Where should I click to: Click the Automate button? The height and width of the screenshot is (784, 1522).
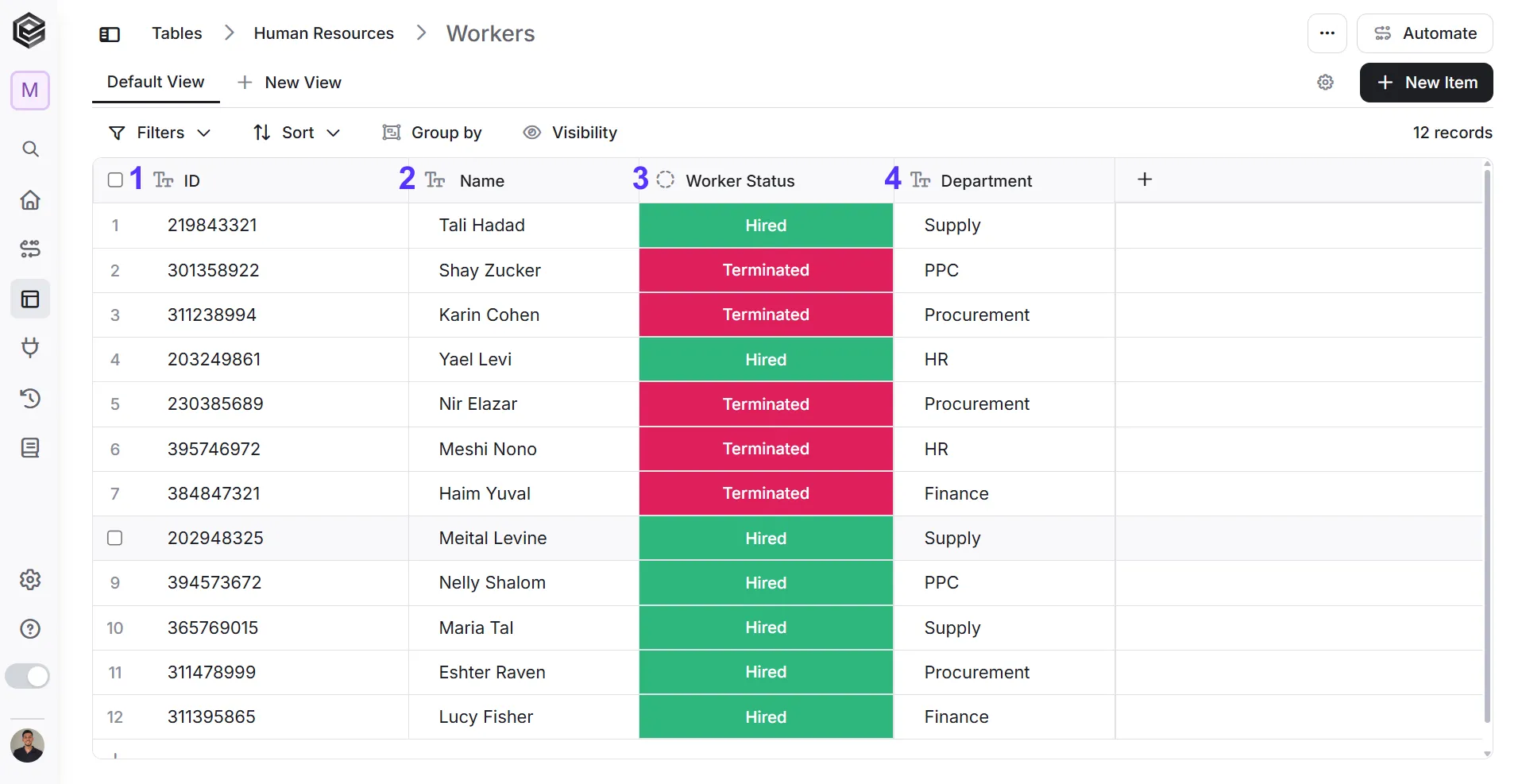click(x=1424, y=33)
